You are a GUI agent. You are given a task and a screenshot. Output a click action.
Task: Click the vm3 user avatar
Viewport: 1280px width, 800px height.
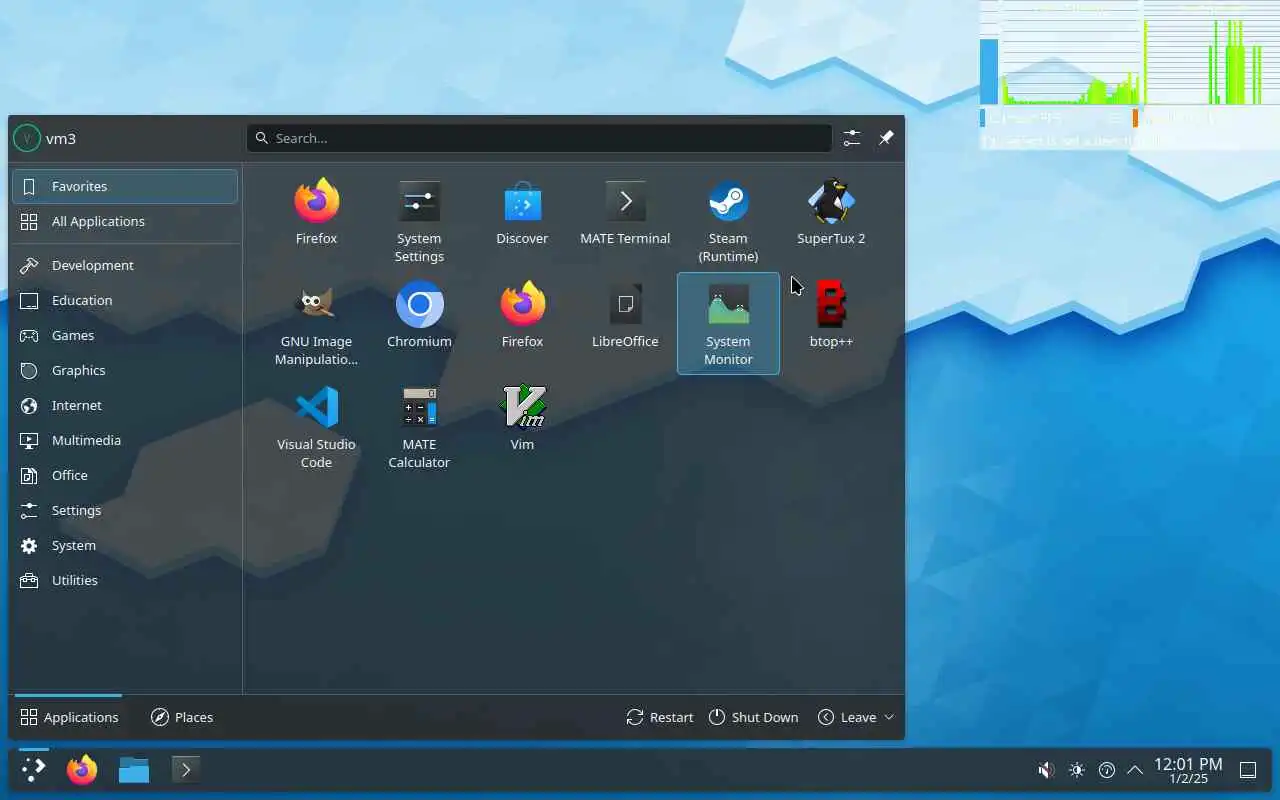point(27,138)
